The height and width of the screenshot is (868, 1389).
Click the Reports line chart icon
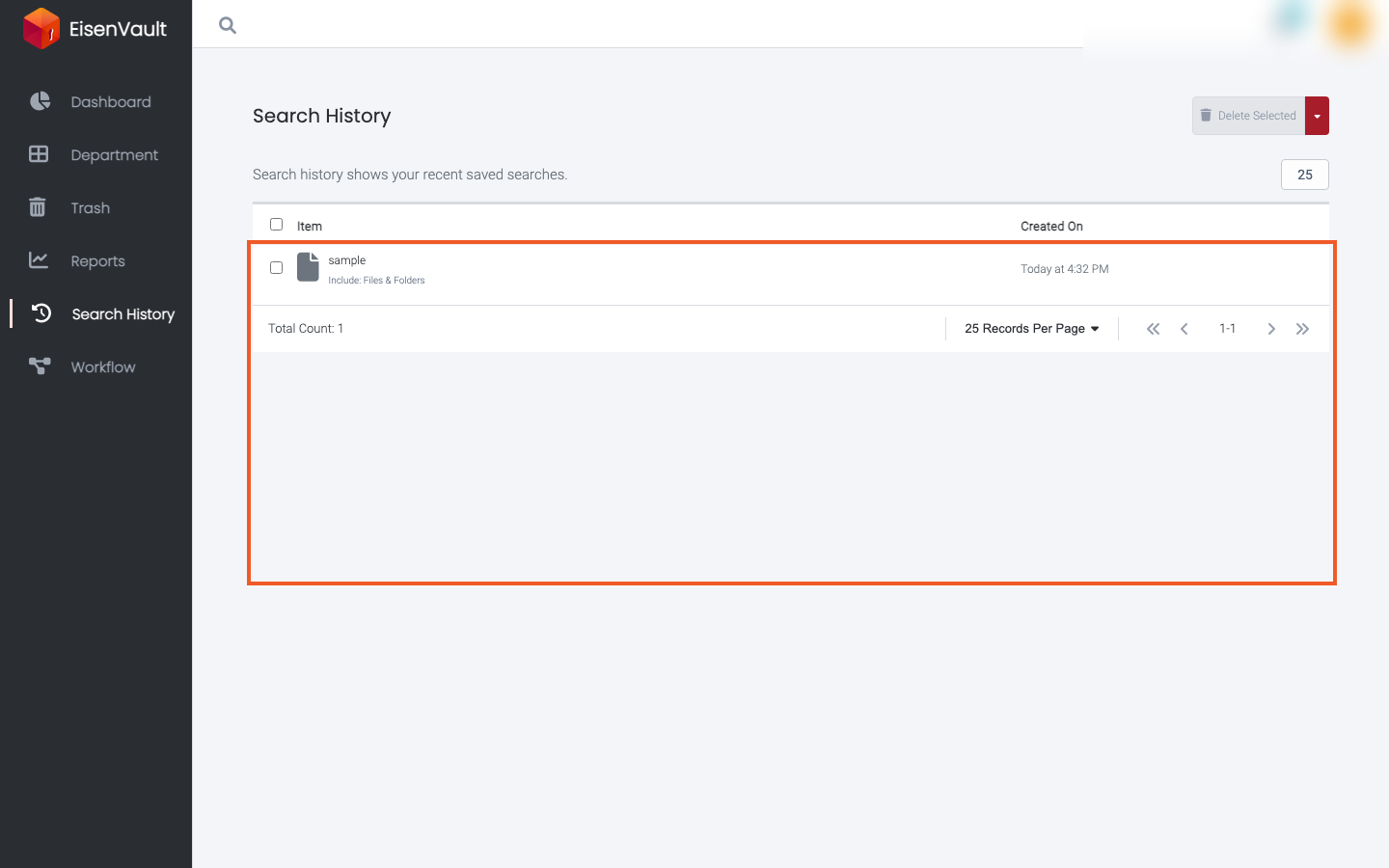click(39, 259)
